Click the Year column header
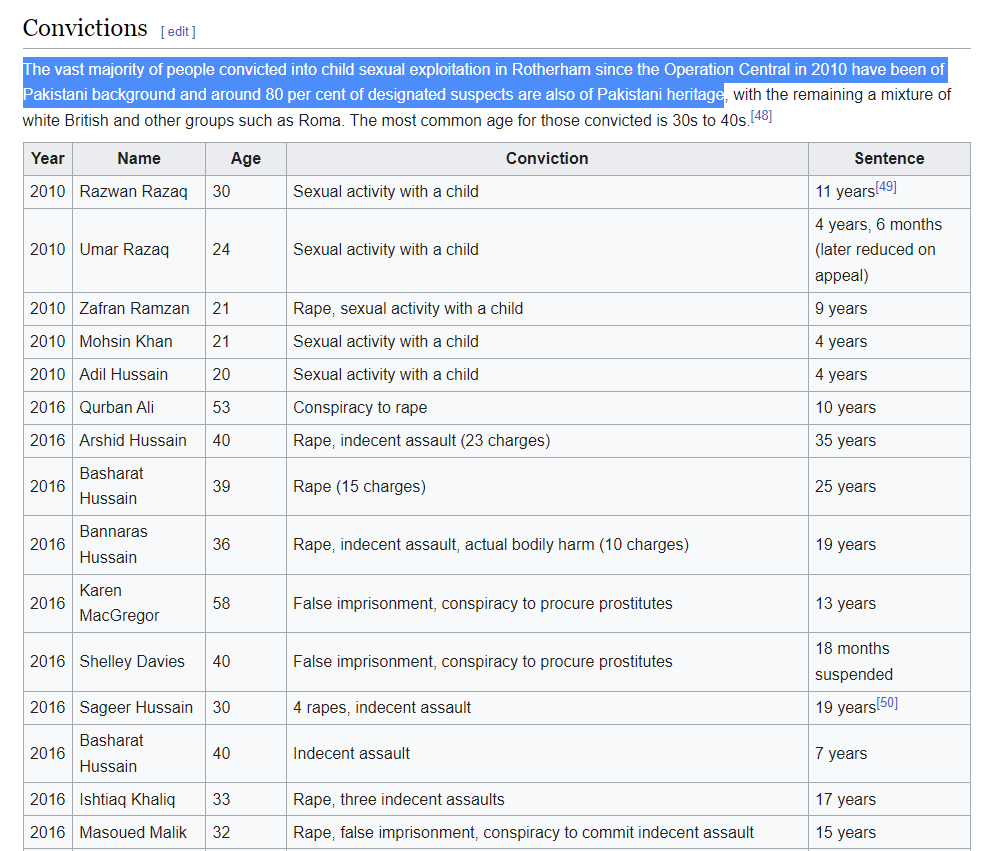This screenshot has height=851, width=993. 48,158
